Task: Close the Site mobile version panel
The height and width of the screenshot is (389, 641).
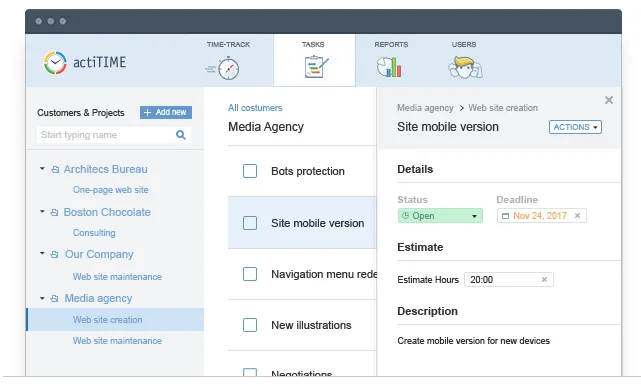Action: (609, 100)
